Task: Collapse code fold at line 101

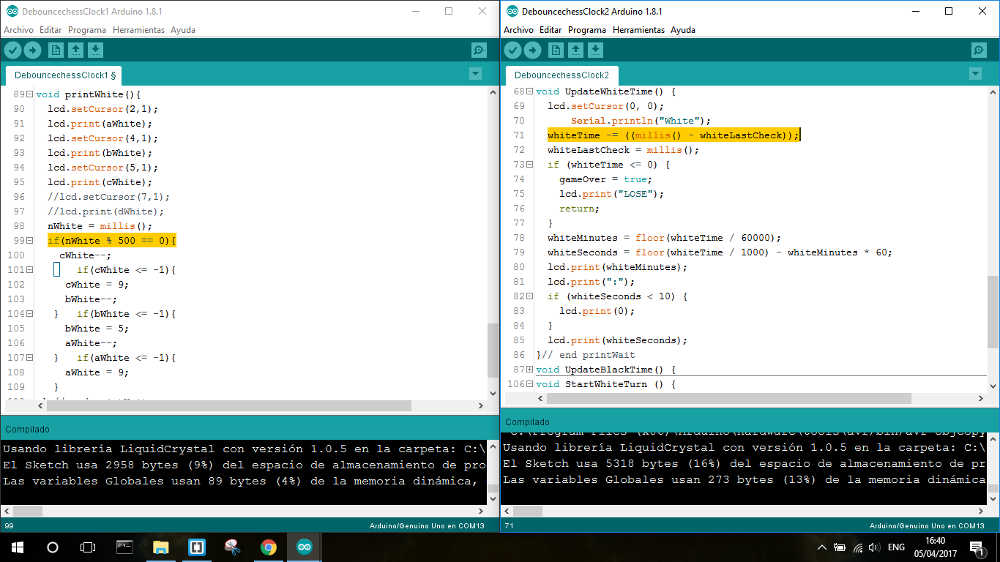Action: [29, 270]
